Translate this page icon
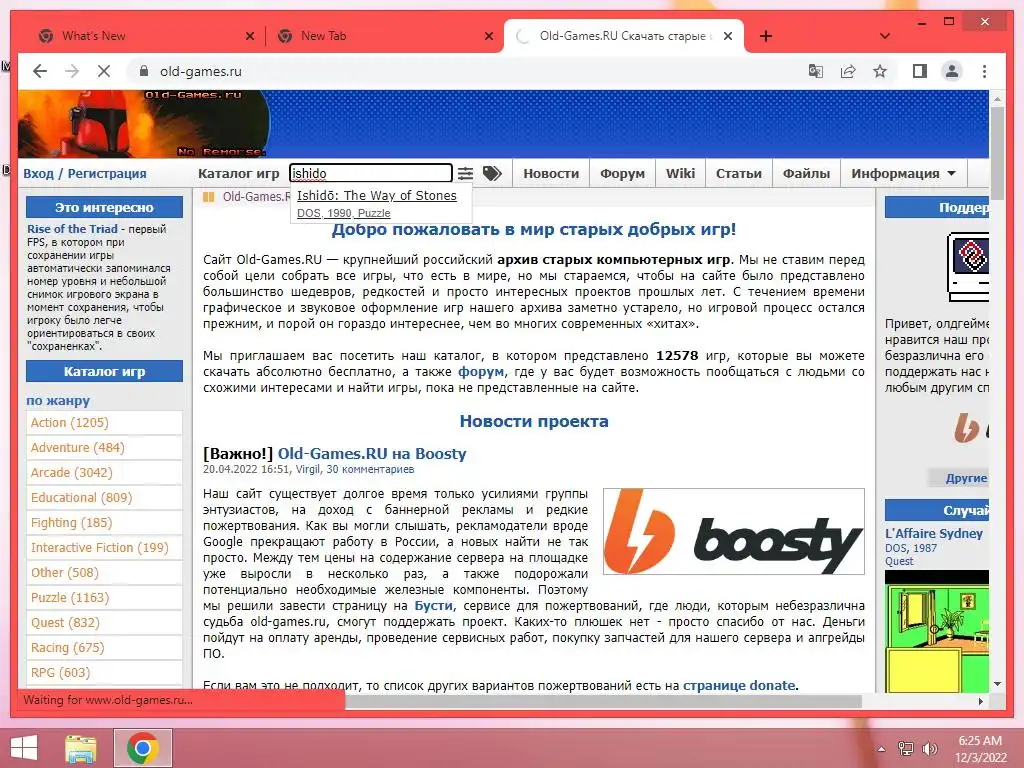The width and height of the screenshot is (1024, 768). tap(816, 71)
